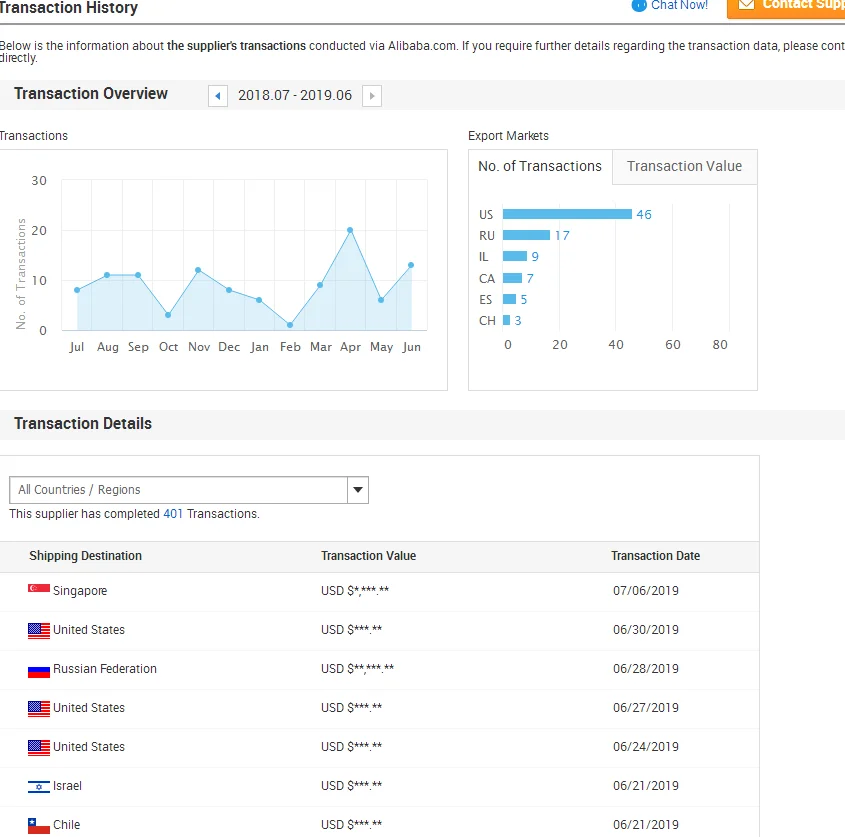Switch to the Transaction Value tab
This screenshot has width=845, height=837.
[x=684, y=167]
